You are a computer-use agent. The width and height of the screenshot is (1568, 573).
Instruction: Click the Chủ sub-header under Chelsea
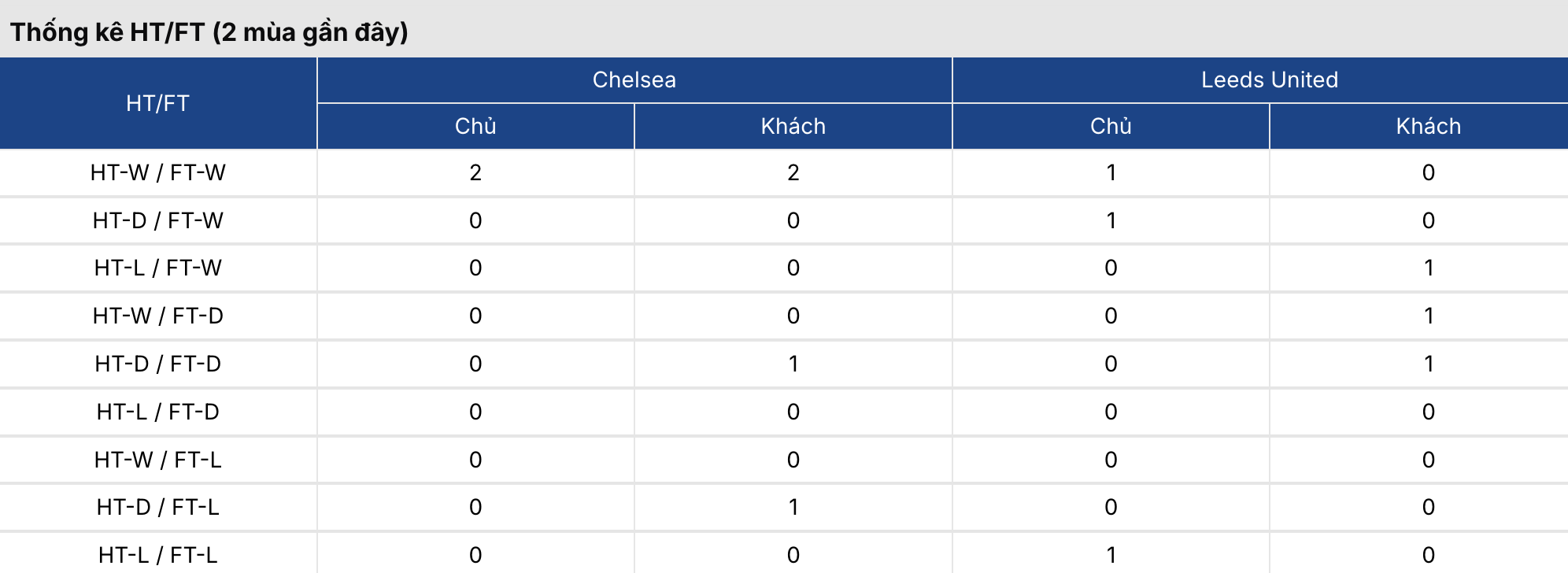click(475, 126)
